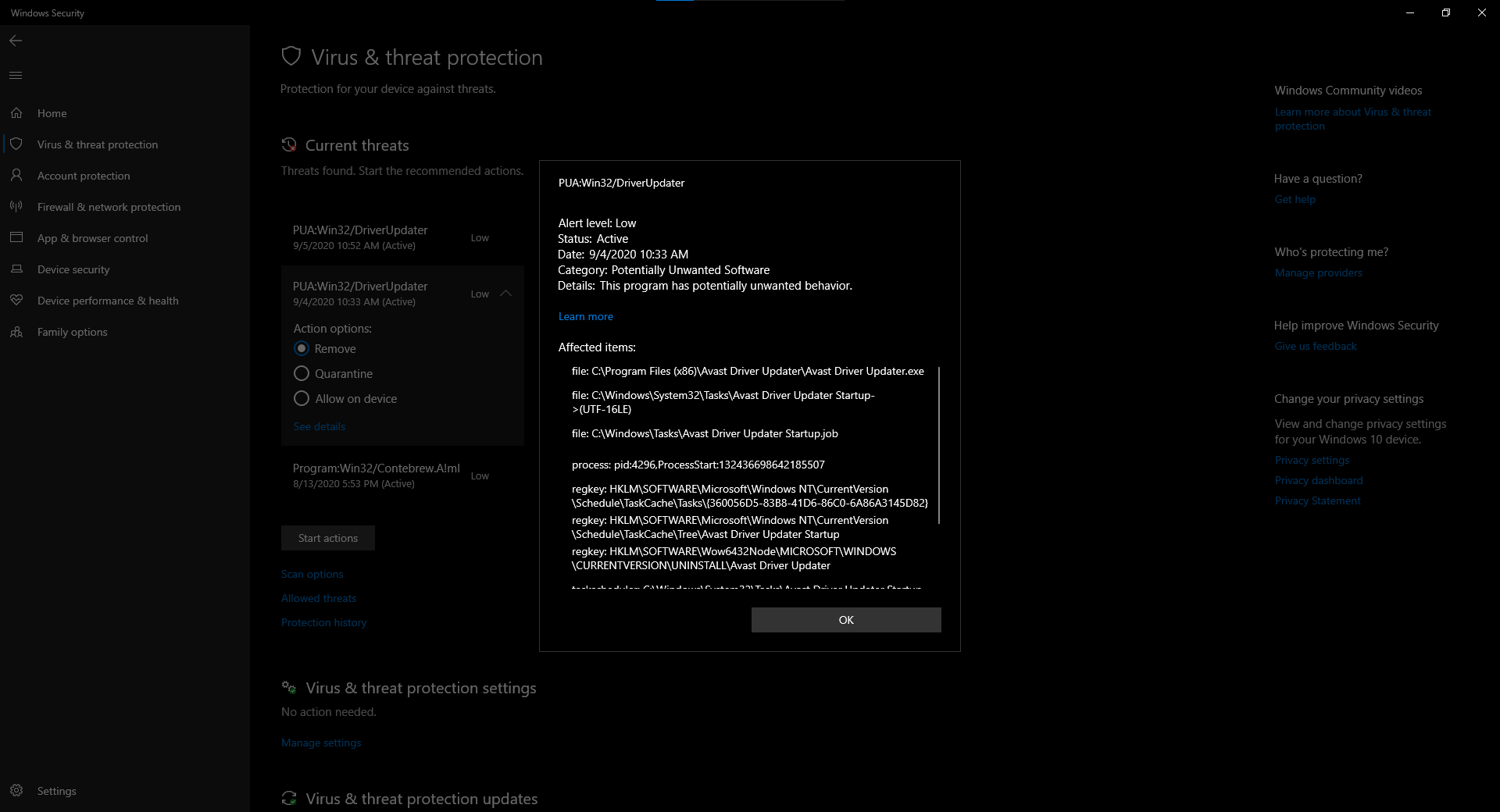
Task: Open the Learn more link in dialog
Action: pyautogui.click(x=585, y=316)
